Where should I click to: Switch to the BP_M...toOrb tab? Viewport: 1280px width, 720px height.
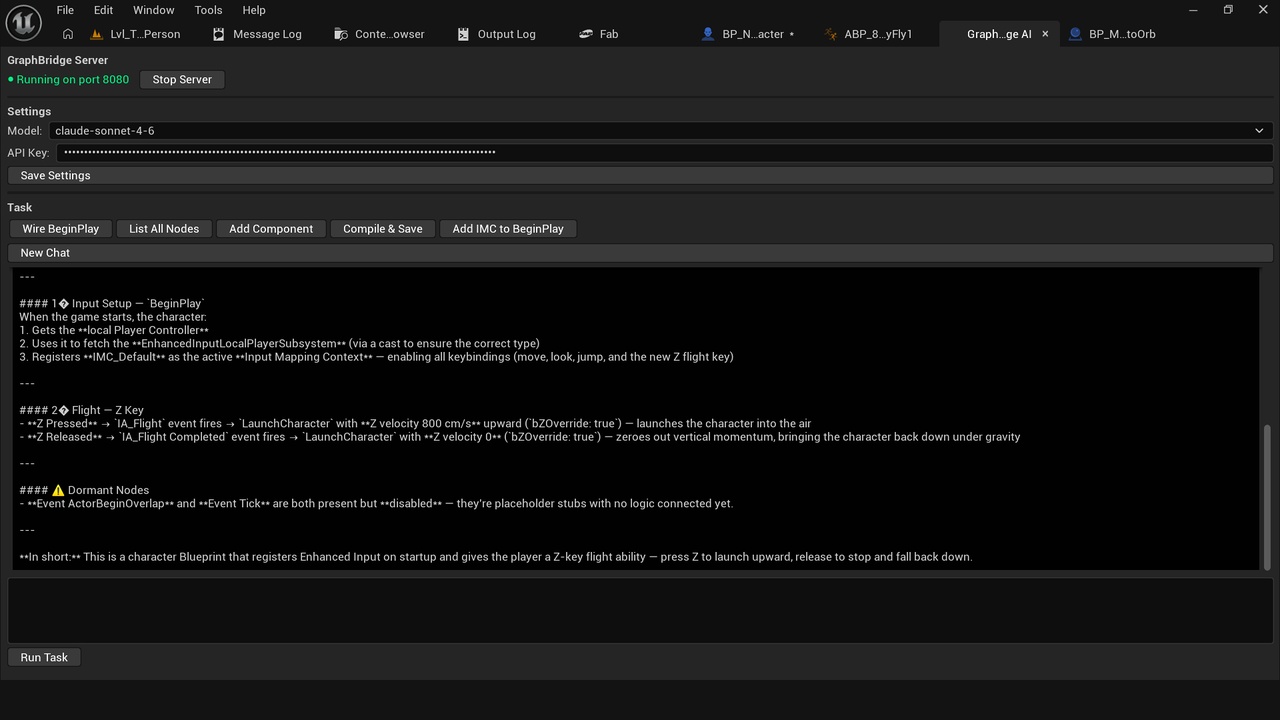(1122, 34)
